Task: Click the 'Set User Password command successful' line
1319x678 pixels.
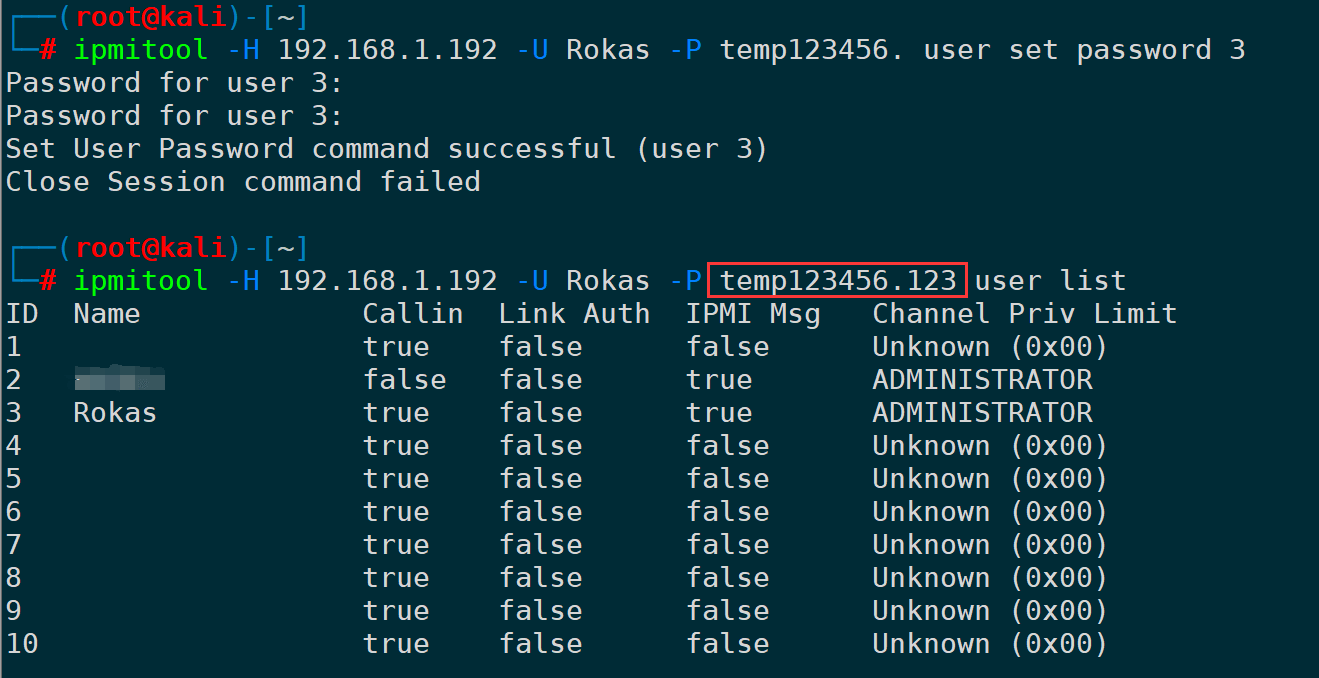Action: 386,149
